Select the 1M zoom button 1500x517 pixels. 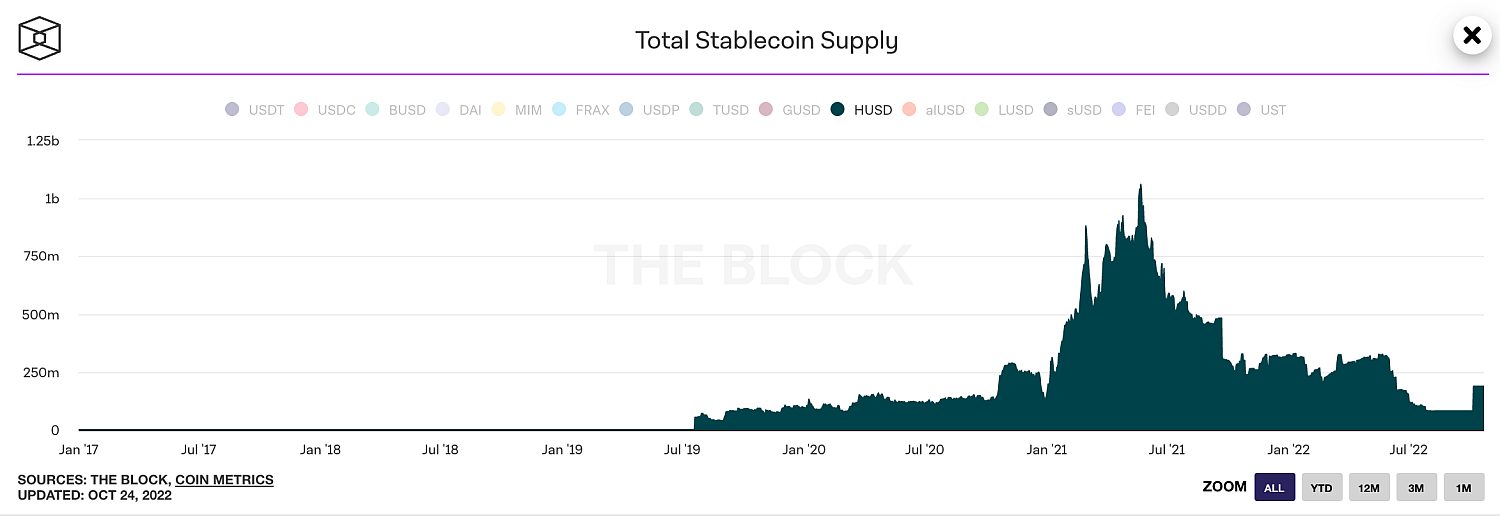[1464, 487]
